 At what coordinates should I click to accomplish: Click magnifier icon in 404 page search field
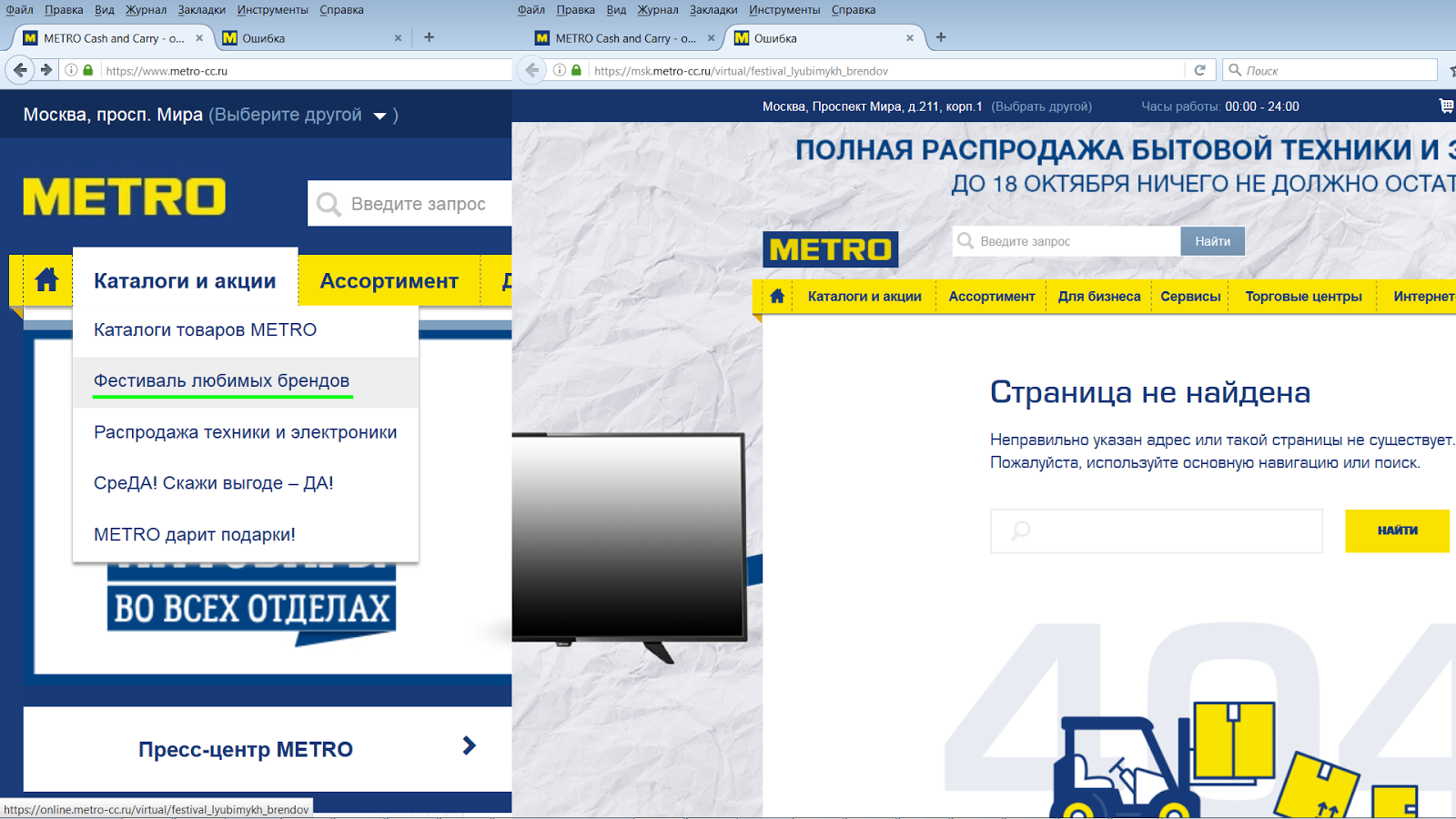pyautogui.click(x=1021, y=531)
